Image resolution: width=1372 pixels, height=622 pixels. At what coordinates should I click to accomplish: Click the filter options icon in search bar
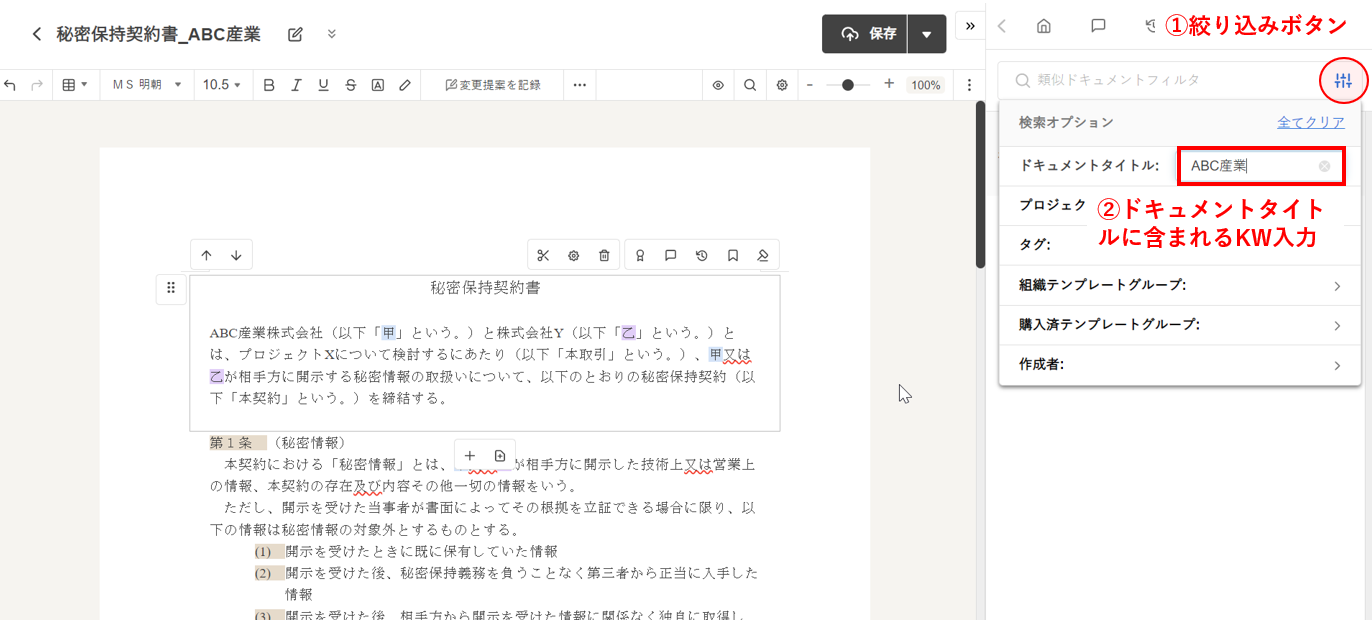coord(1343,81)
